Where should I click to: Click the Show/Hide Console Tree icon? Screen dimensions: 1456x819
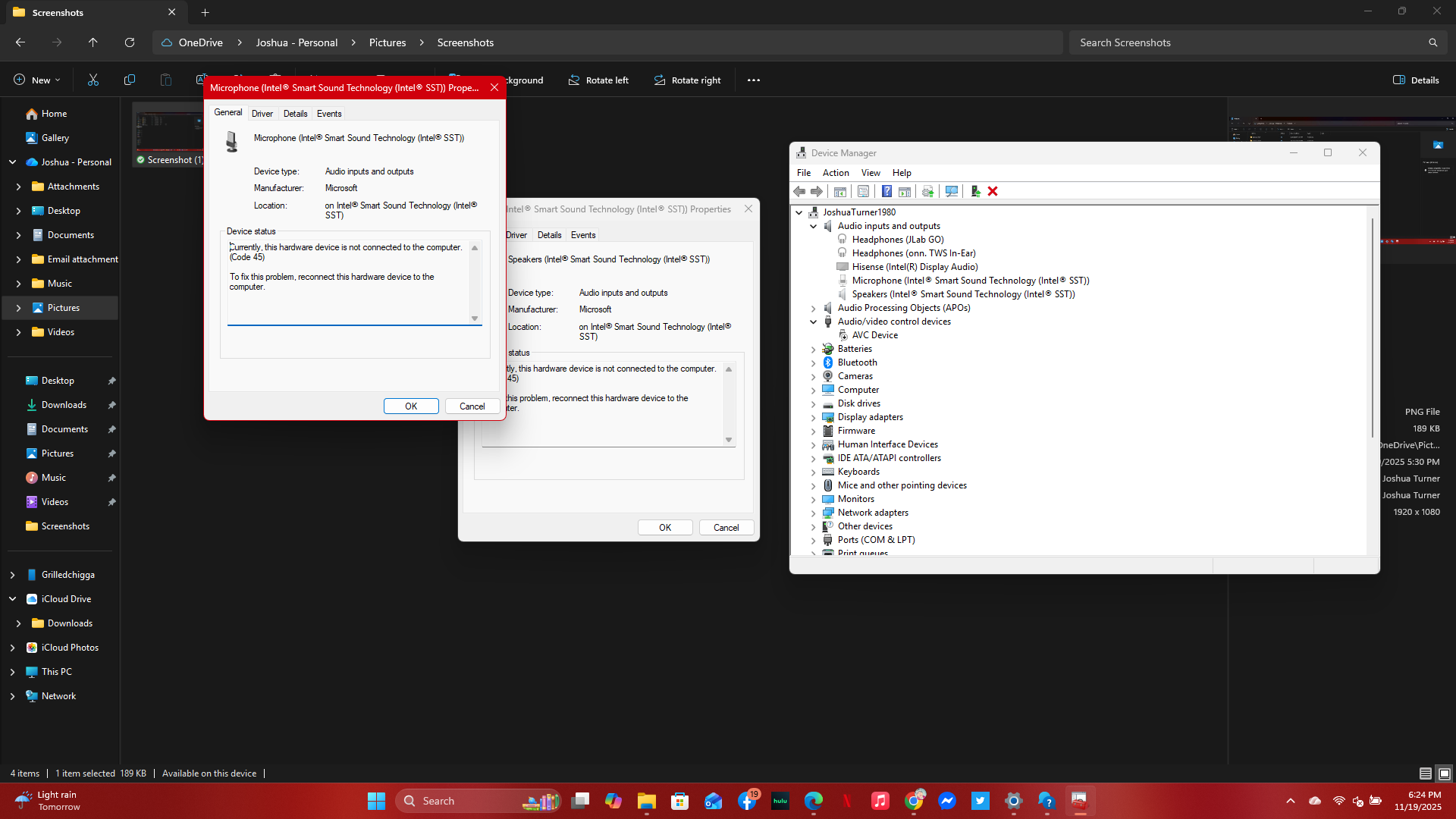(x=840, y=191)
